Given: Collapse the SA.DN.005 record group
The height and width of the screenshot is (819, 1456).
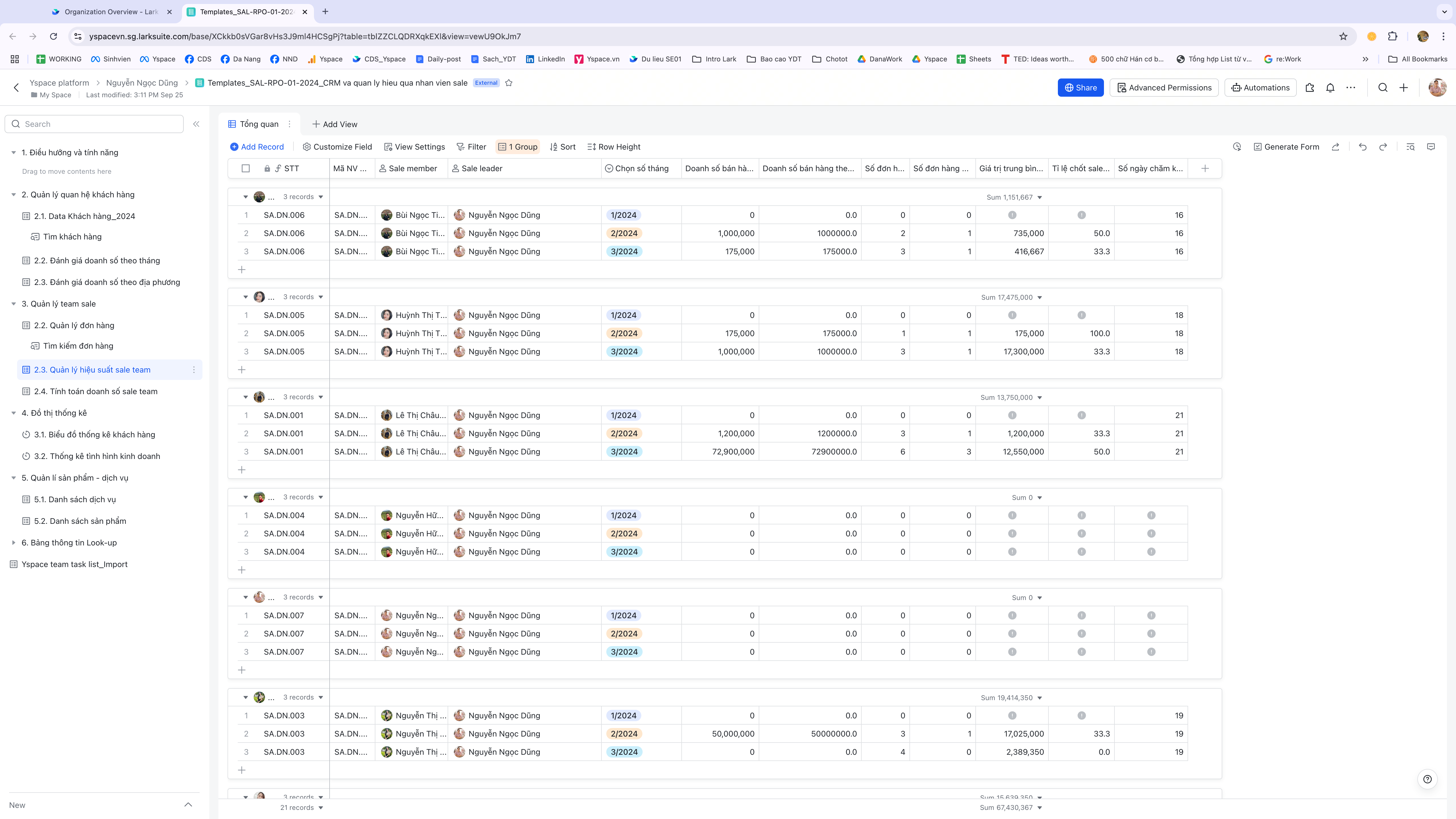Looking at the screenshot, I should 245,297.
